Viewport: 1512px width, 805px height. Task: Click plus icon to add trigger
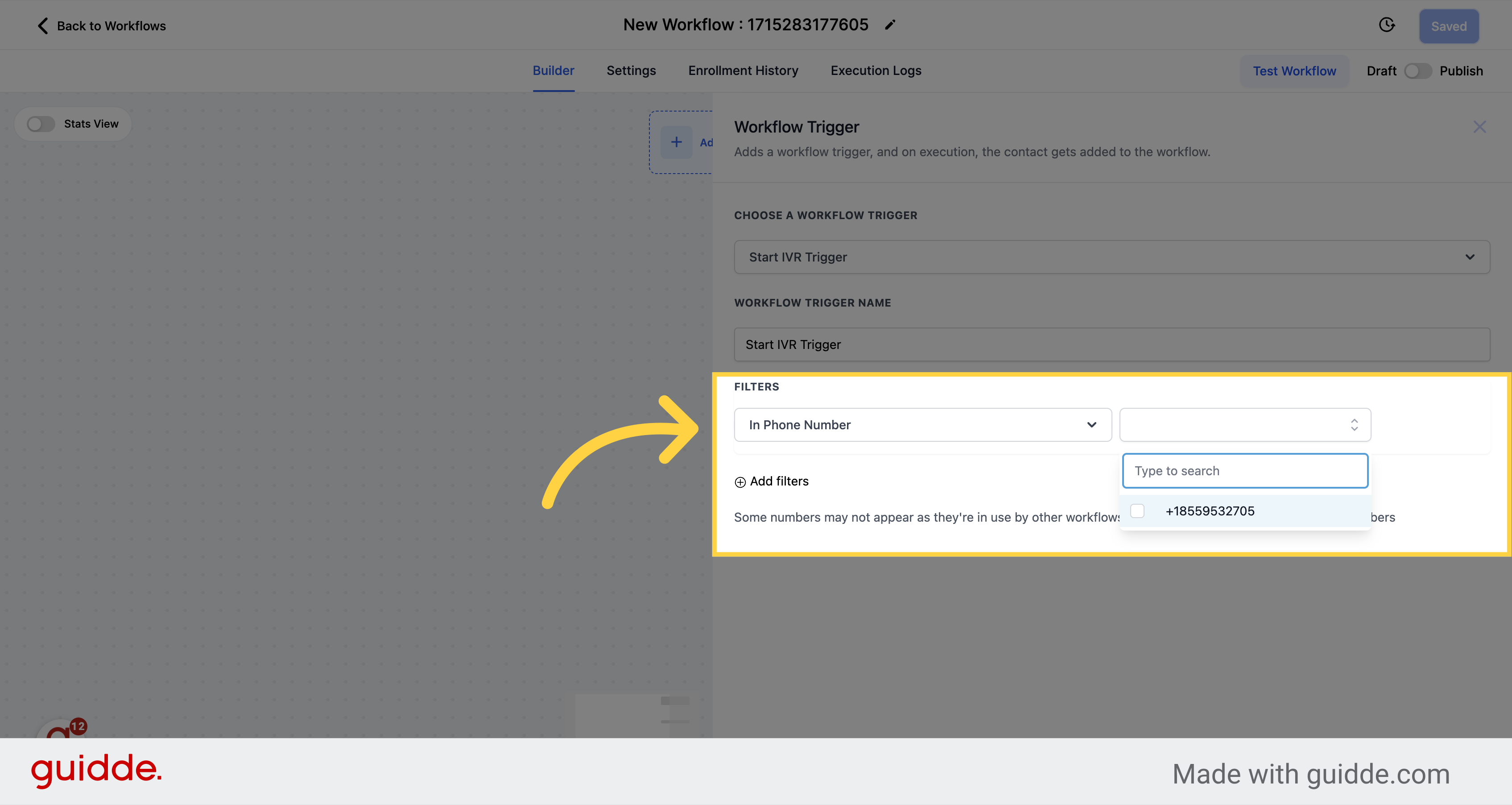click(x=676, y=142)
